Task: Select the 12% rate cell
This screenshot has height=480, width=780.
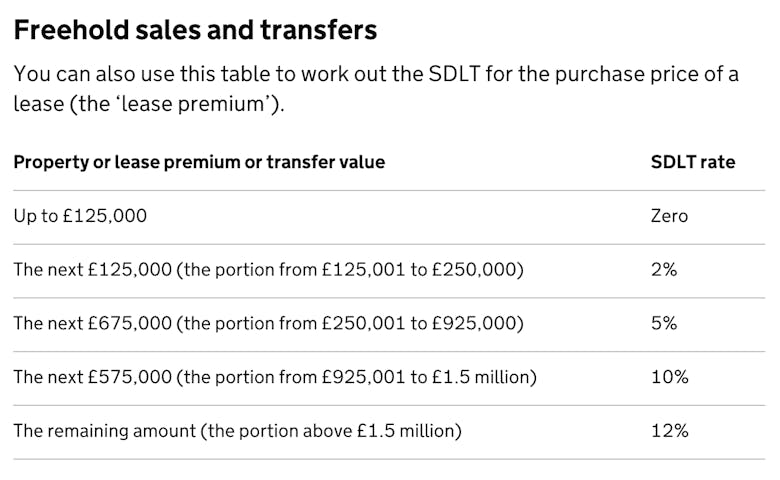Action: tap(669, 432)
